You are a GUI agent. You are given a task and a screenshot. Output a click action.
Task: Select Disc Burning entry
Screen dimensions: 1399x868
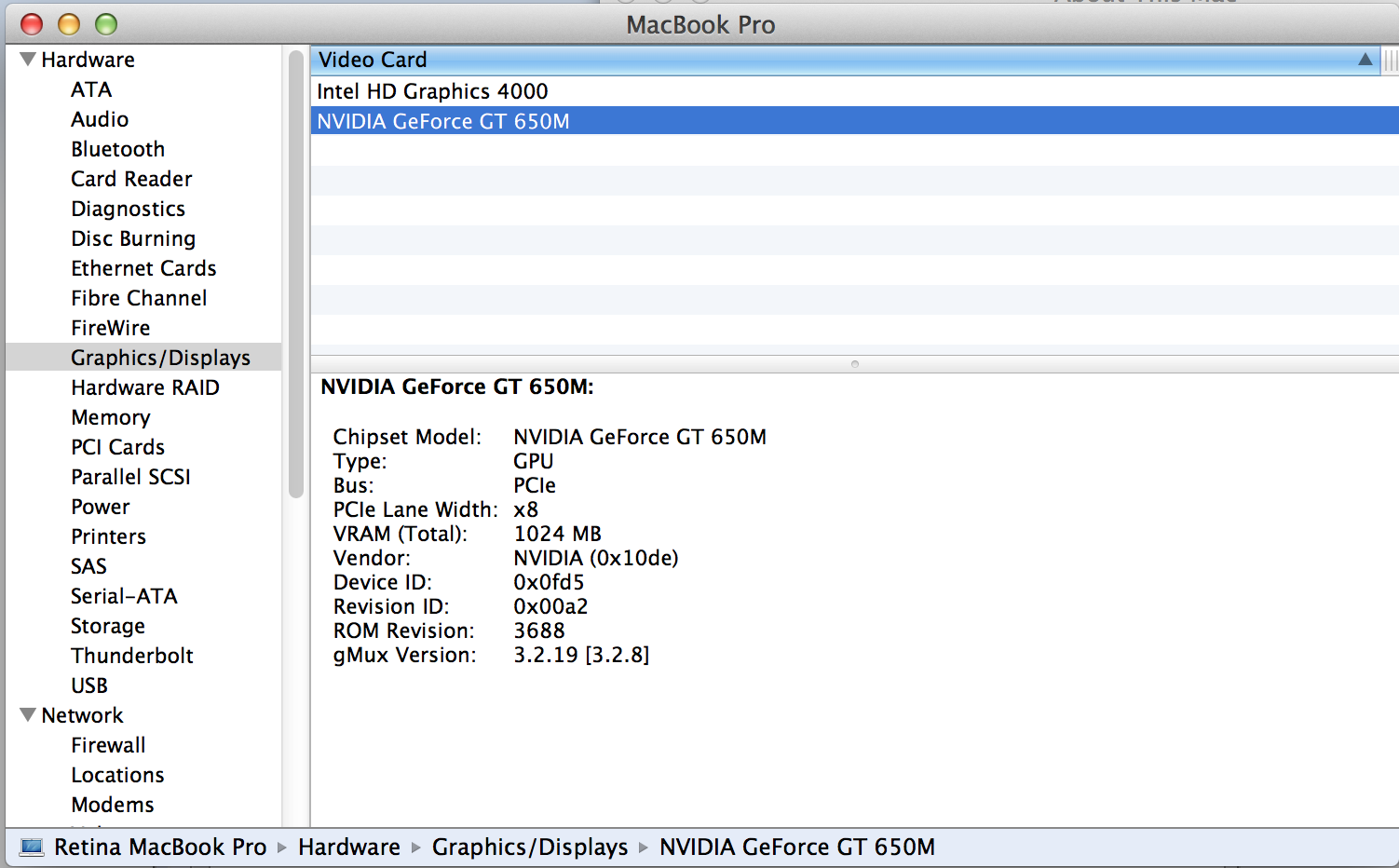pos(133,238)
